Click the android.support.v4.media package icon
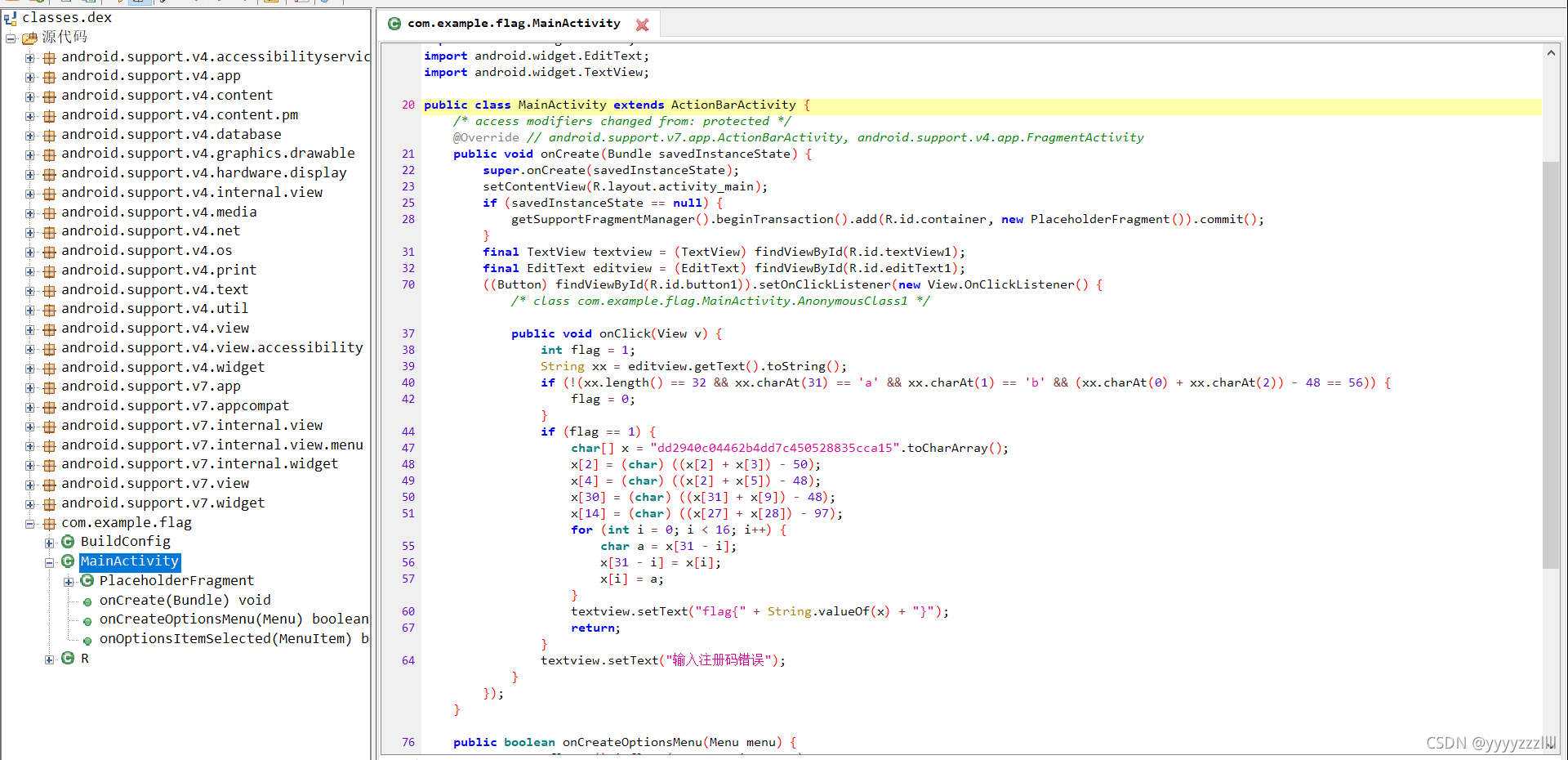This screenshot has height=760, width=1568. click(x=50, y=212)
